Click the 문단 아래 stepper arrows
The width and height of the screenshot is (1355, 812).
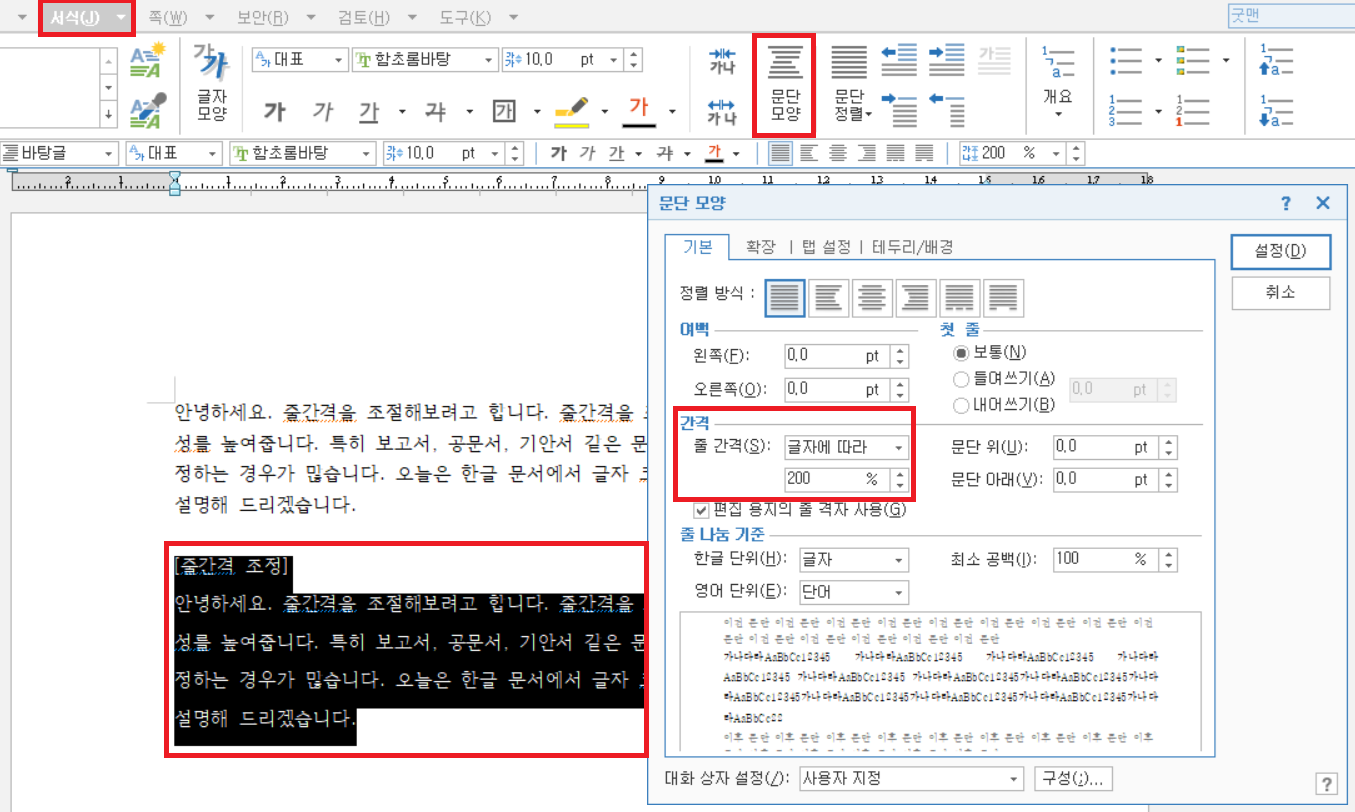pos(1169,479)
